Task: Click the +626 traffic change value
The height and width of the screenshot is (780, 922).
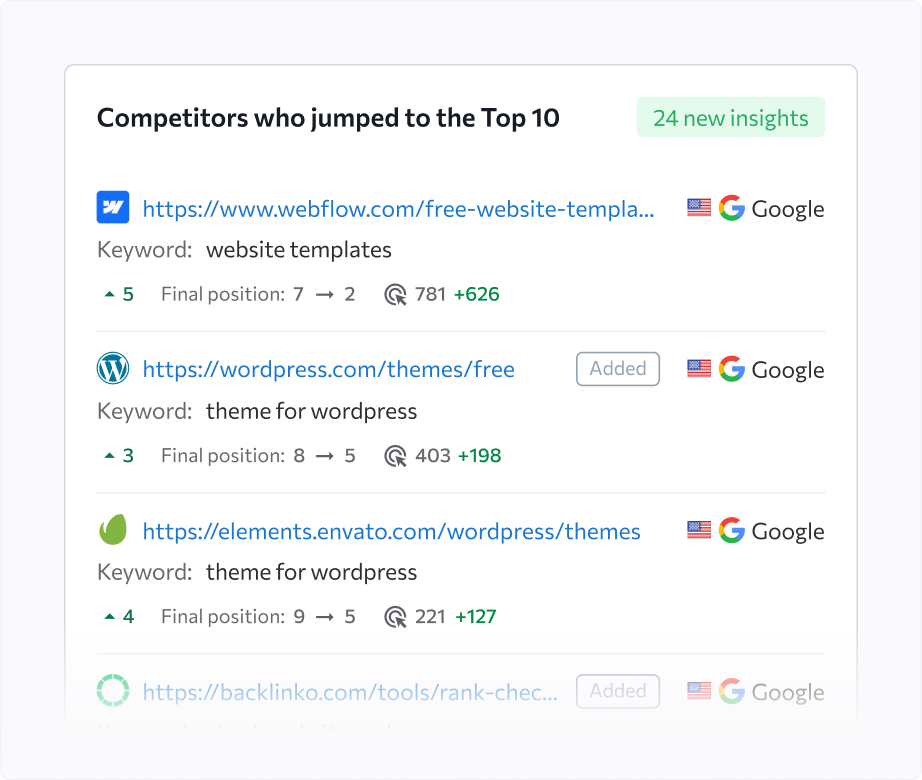Action: coord(476,294)
